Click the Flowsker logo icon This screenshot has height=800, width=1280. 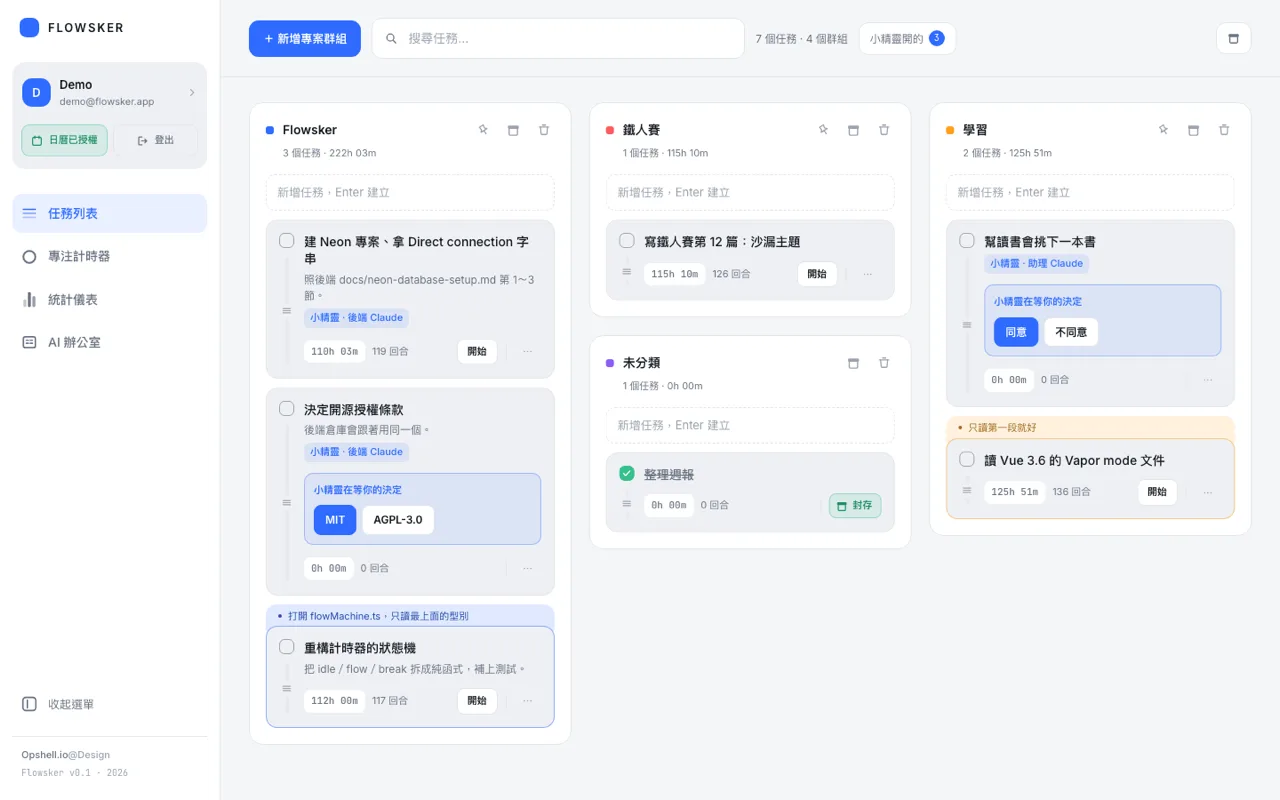coord(30,28)
